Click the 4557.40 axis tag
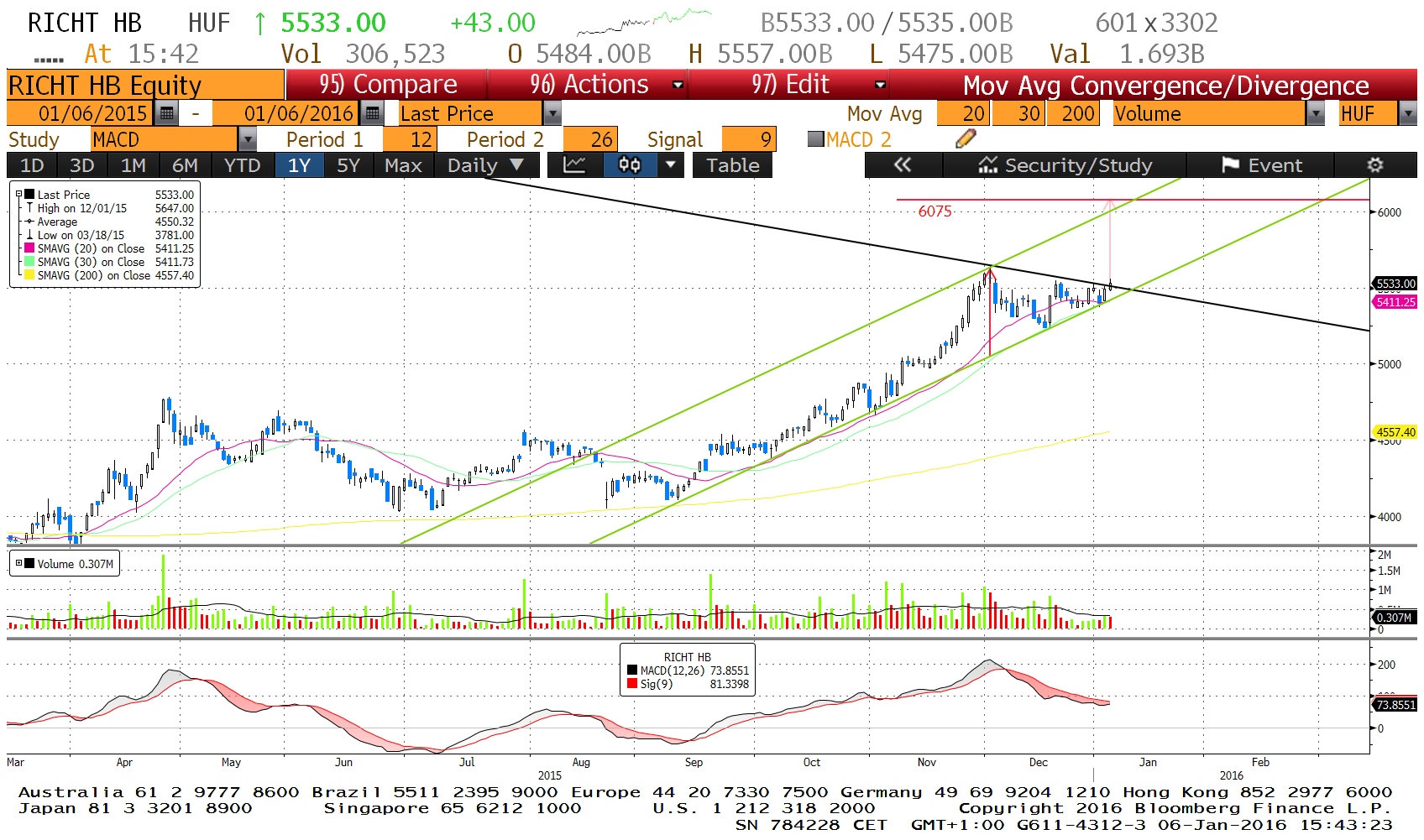The height and width of the screenshot is (840, 1424). tap(1395, 432)
